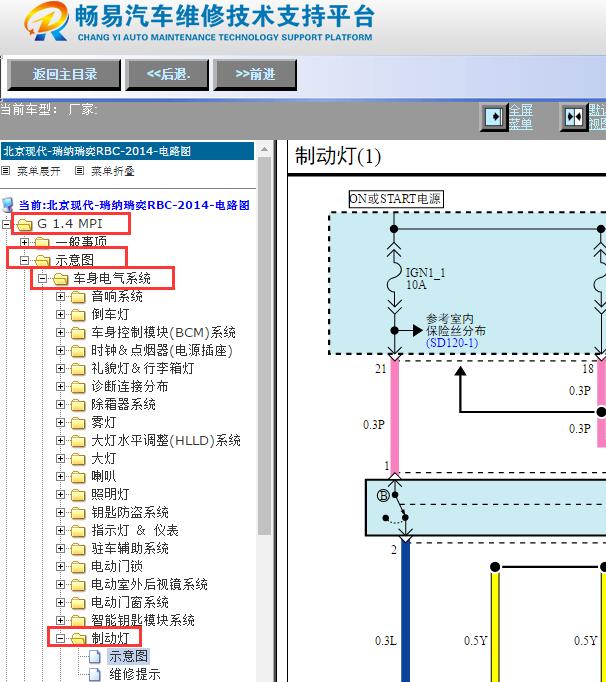The image size is (606, 682).
Task: Click the 返回主目录 button
Action: [x=64, y=75]
